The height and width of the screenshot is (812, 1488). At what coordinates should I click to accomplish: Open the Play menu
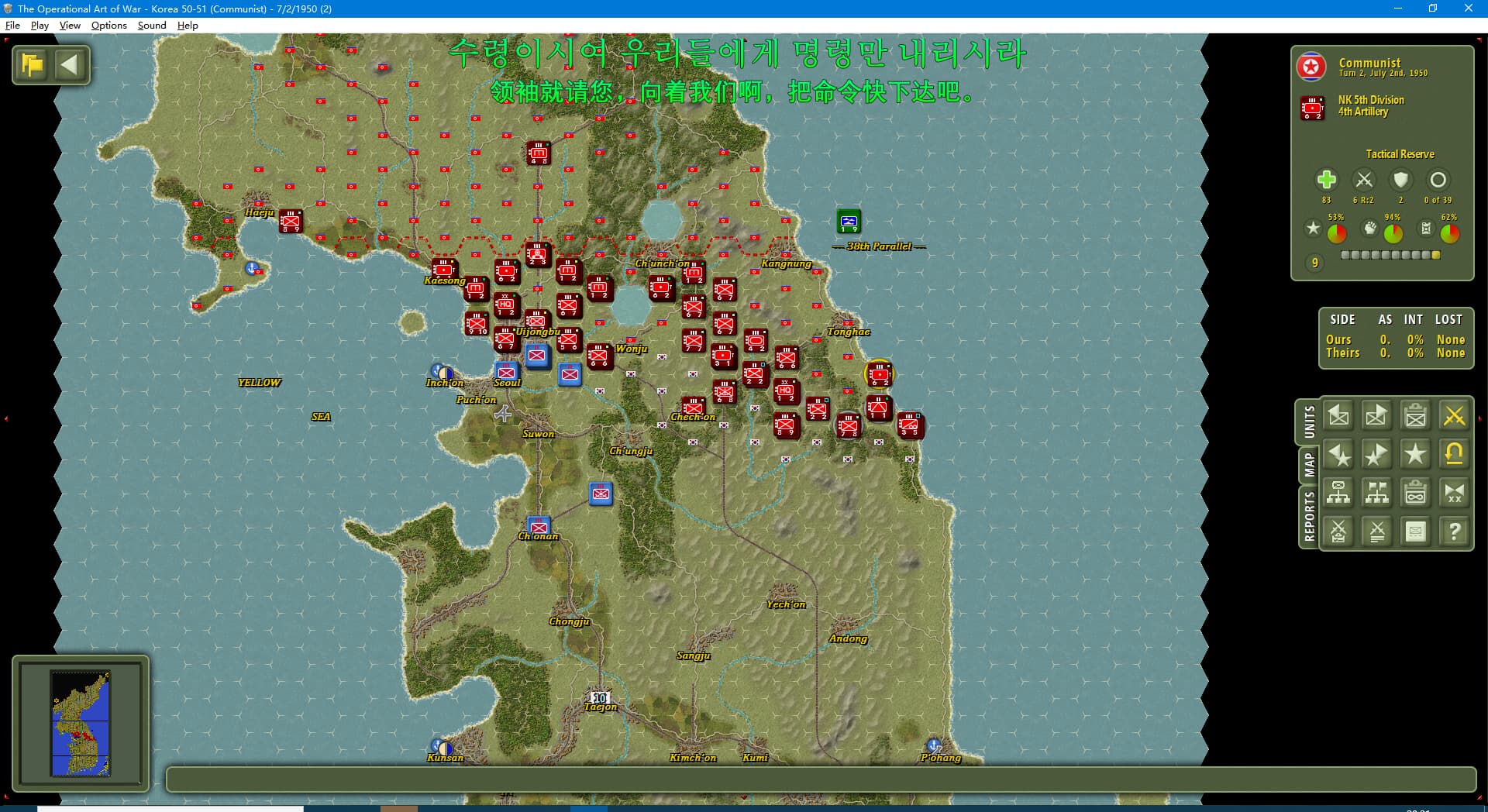tap(40, 25)
